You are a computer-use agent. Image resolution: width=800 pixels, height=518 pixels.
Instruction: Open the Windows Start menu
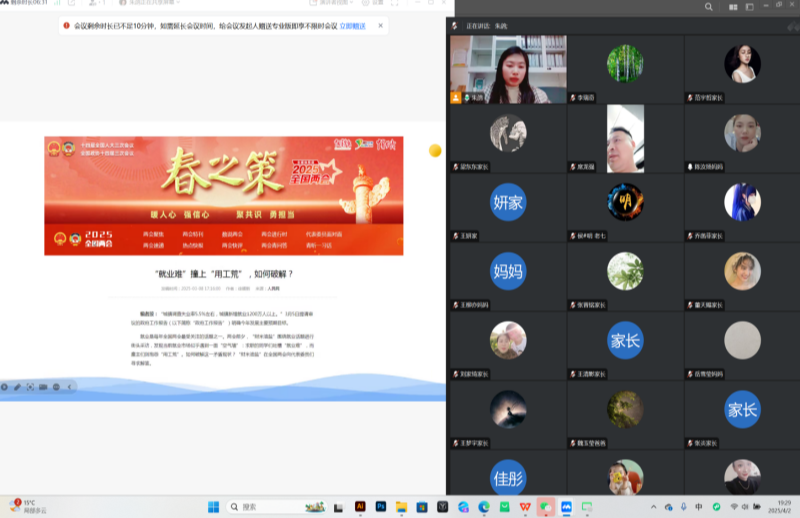[213, 507]
